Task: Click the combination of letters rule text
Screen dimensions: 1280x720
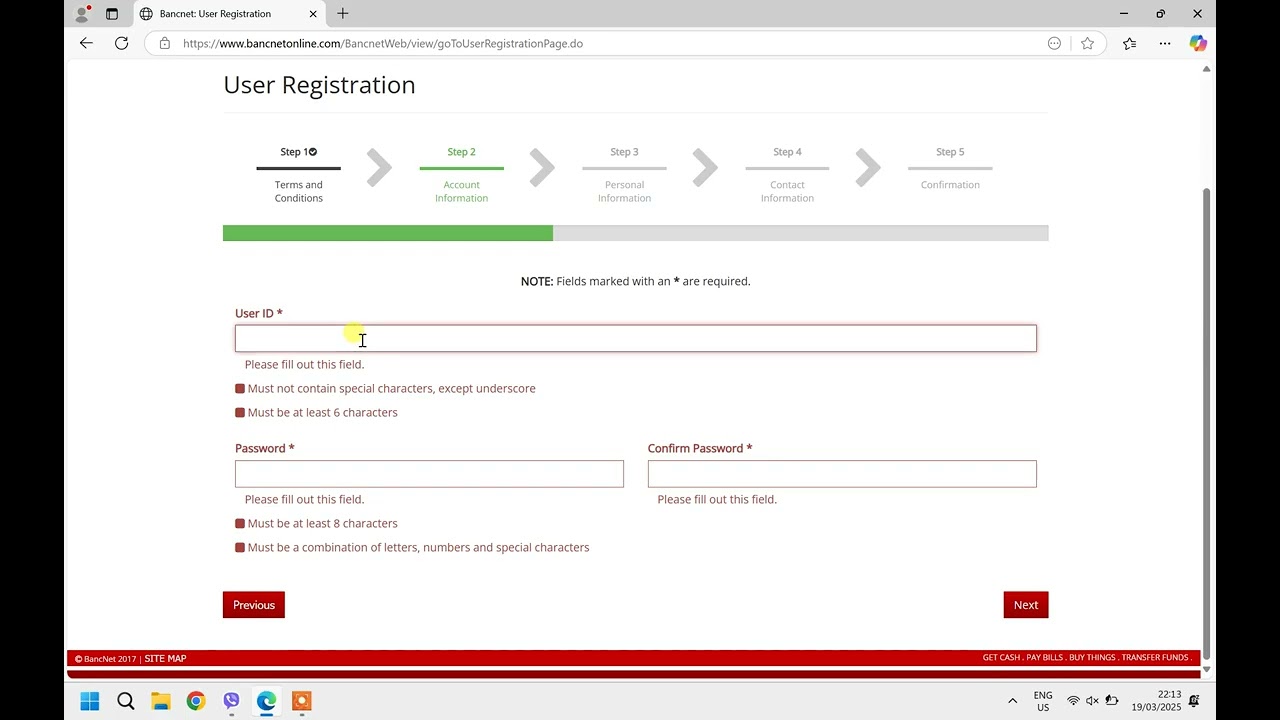Action: (x=418, y=547)
